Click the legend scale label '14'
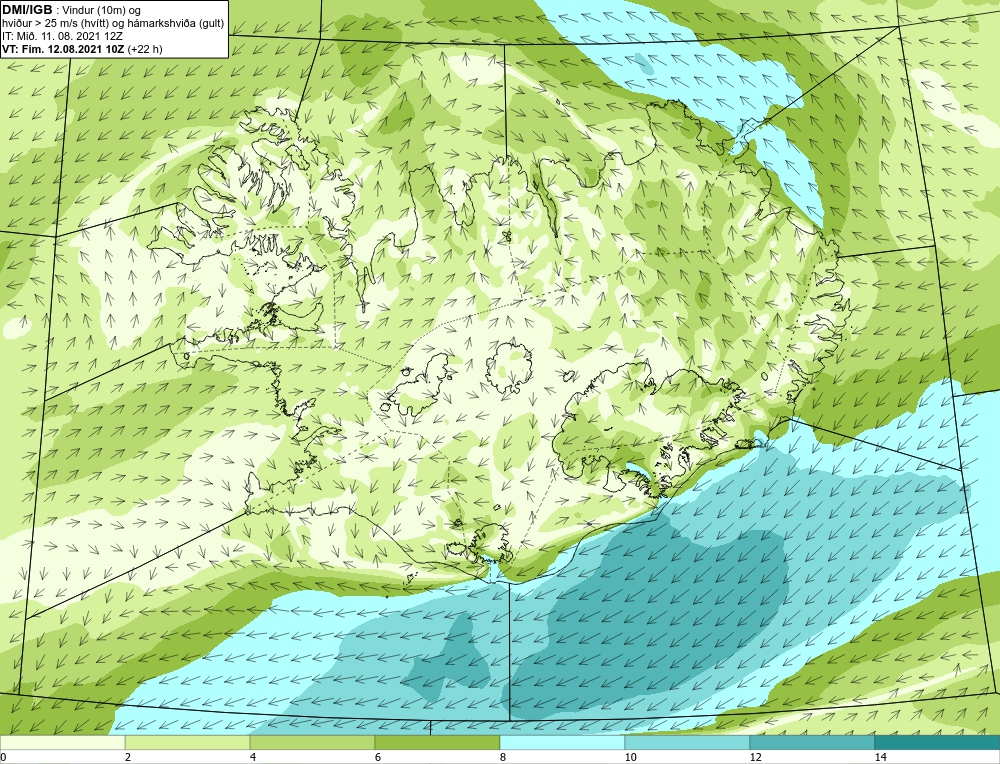Image resolution: width=1000 pixels, height=764 pixels. pos(881,758)
